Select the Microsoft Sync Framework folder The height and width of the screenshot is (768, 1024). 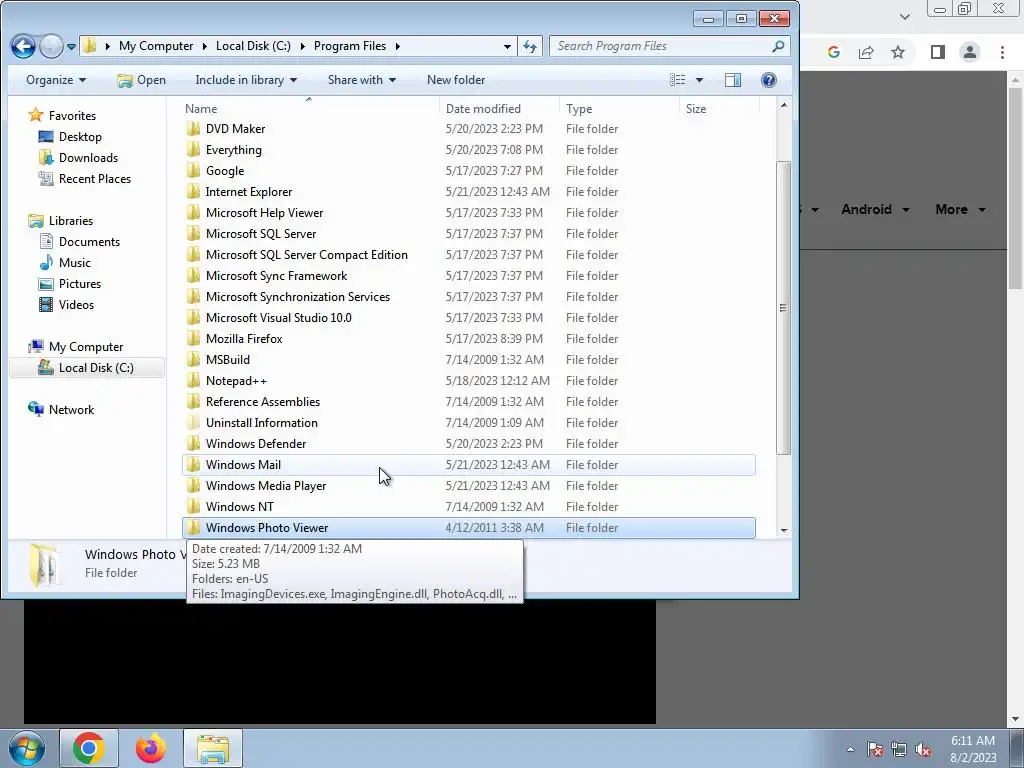pos(276,276)
